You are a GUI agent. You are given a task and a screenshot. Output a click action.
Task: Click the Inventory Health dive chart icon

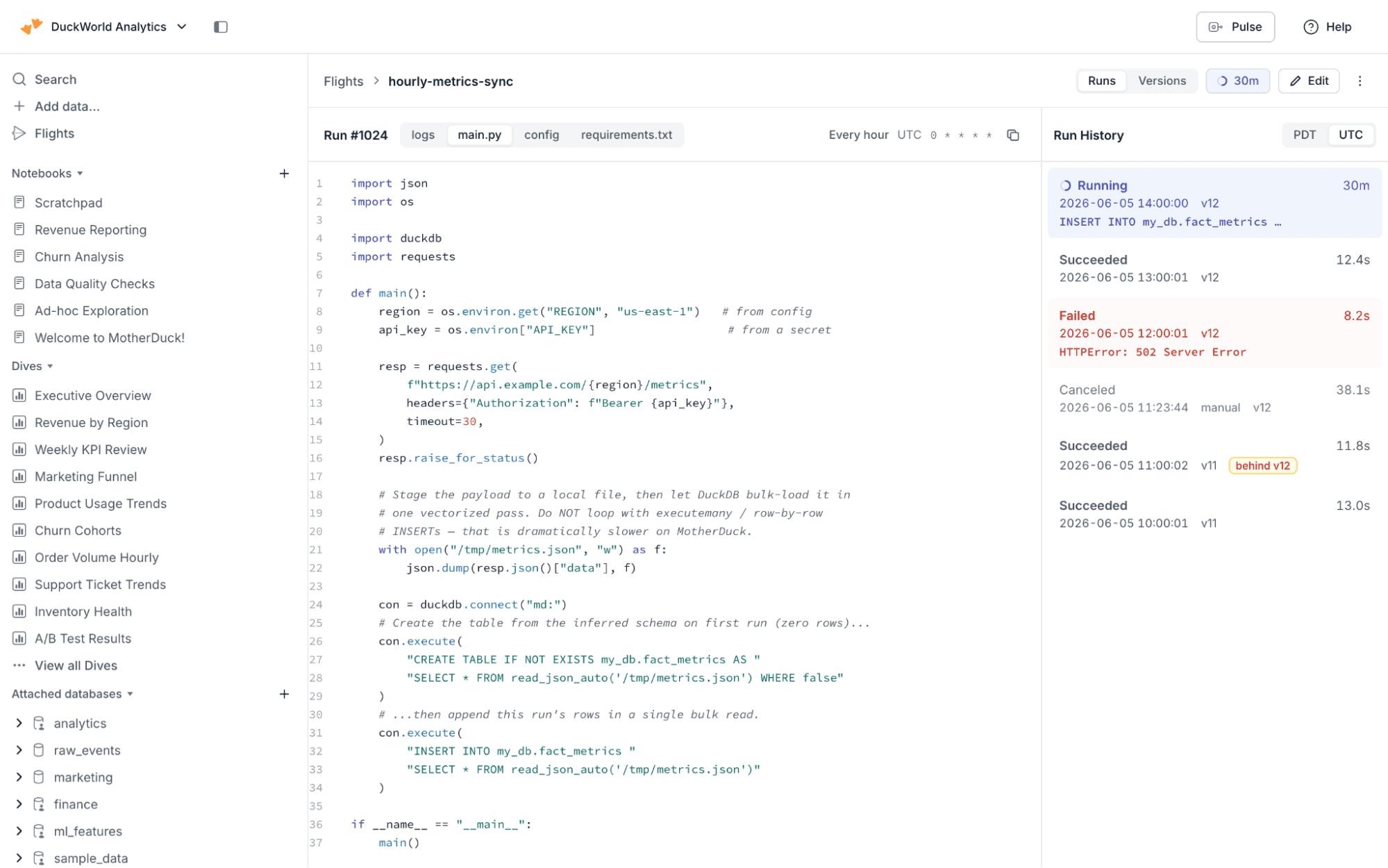19,612
